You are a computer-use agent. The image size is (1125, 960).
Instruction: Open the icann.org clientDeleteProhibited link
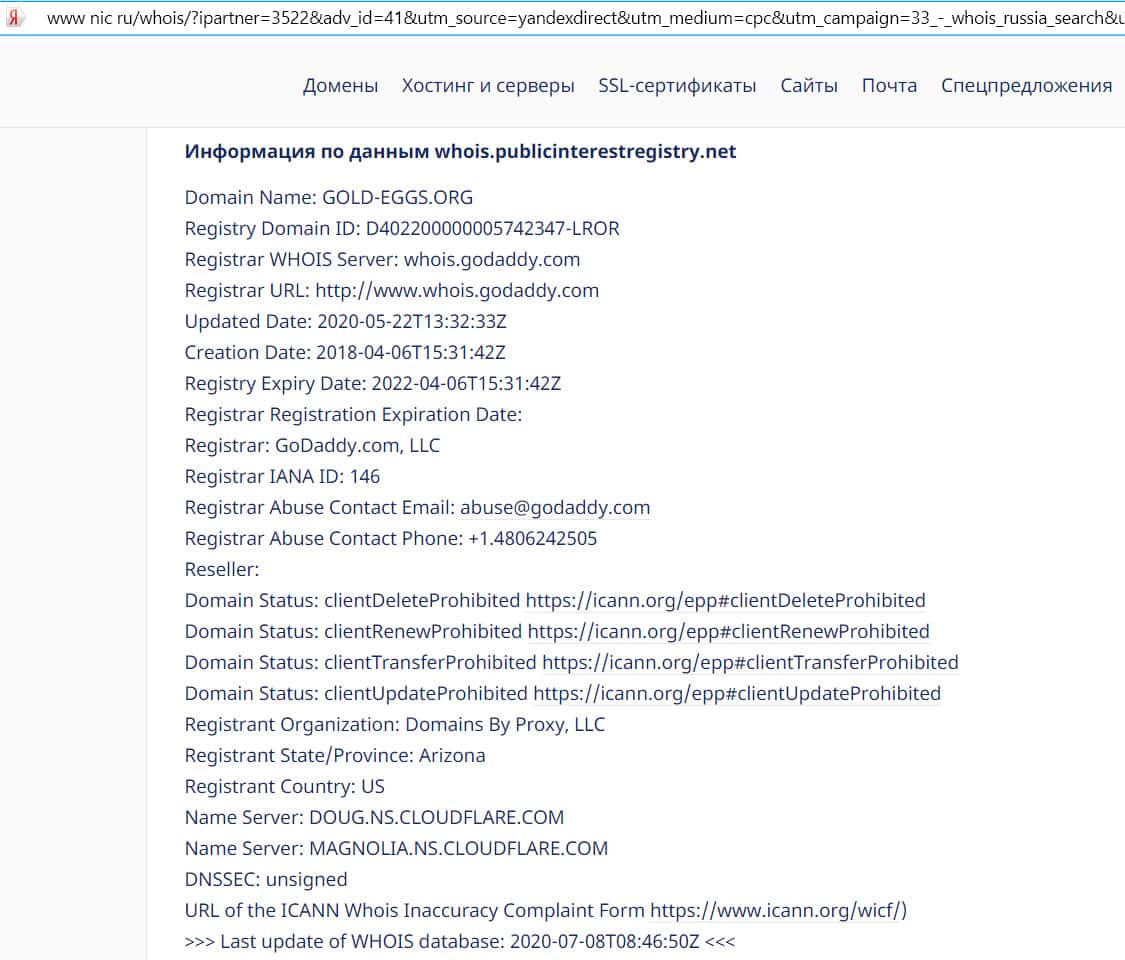[x=725, y=601]
